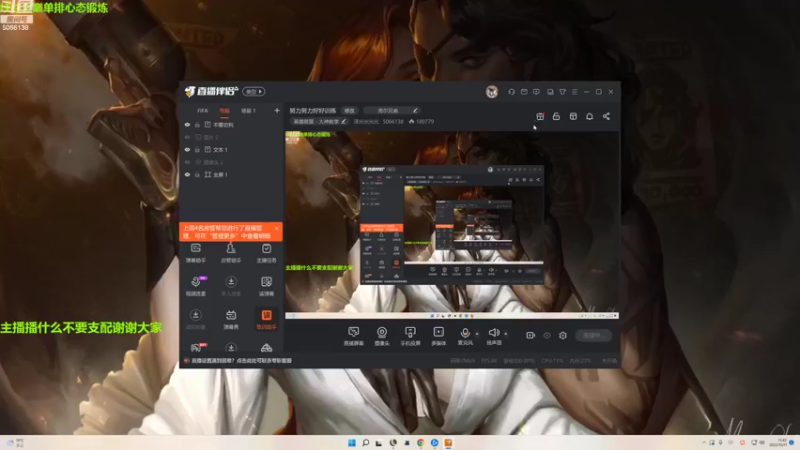The height and width of the screenshot is (450, 800).
Task: Expand speaker options arrow
Action: coord(506,334)
